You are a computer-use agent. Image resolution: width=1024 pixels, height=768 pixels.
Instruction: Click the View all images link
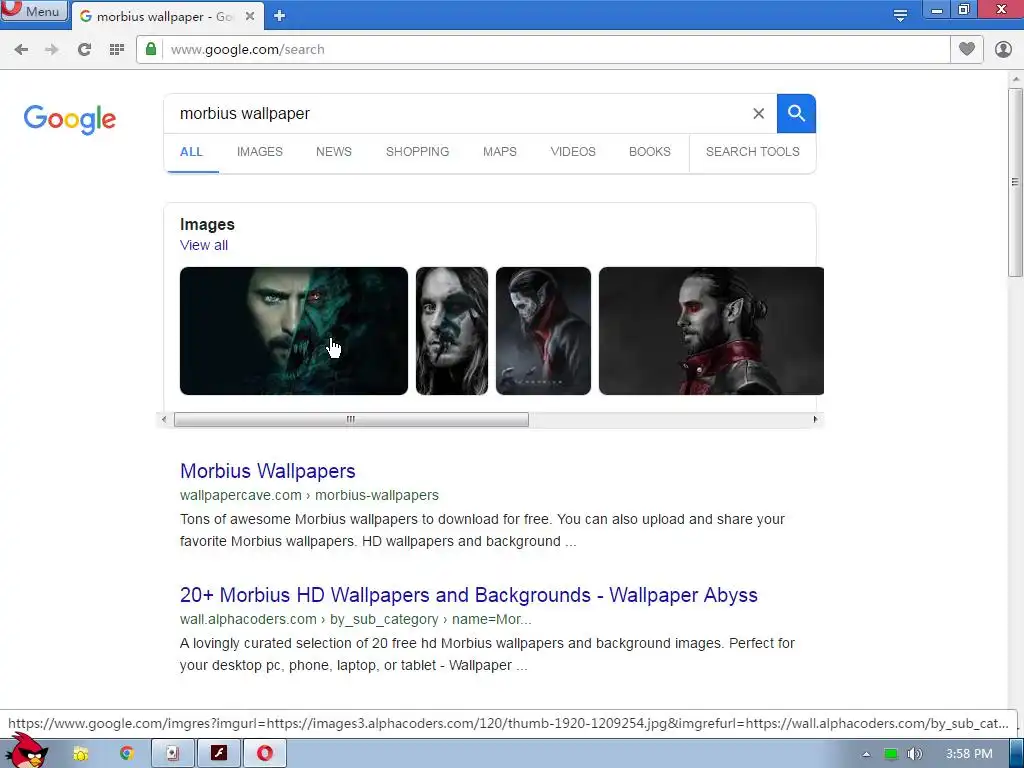click(x=204, y=246)
